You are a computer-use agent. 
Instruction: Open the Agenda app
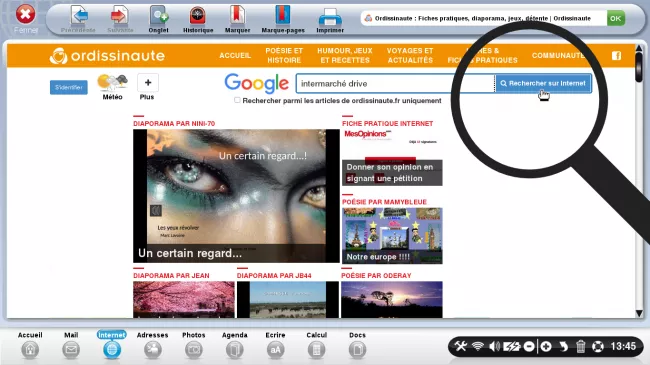235,345
